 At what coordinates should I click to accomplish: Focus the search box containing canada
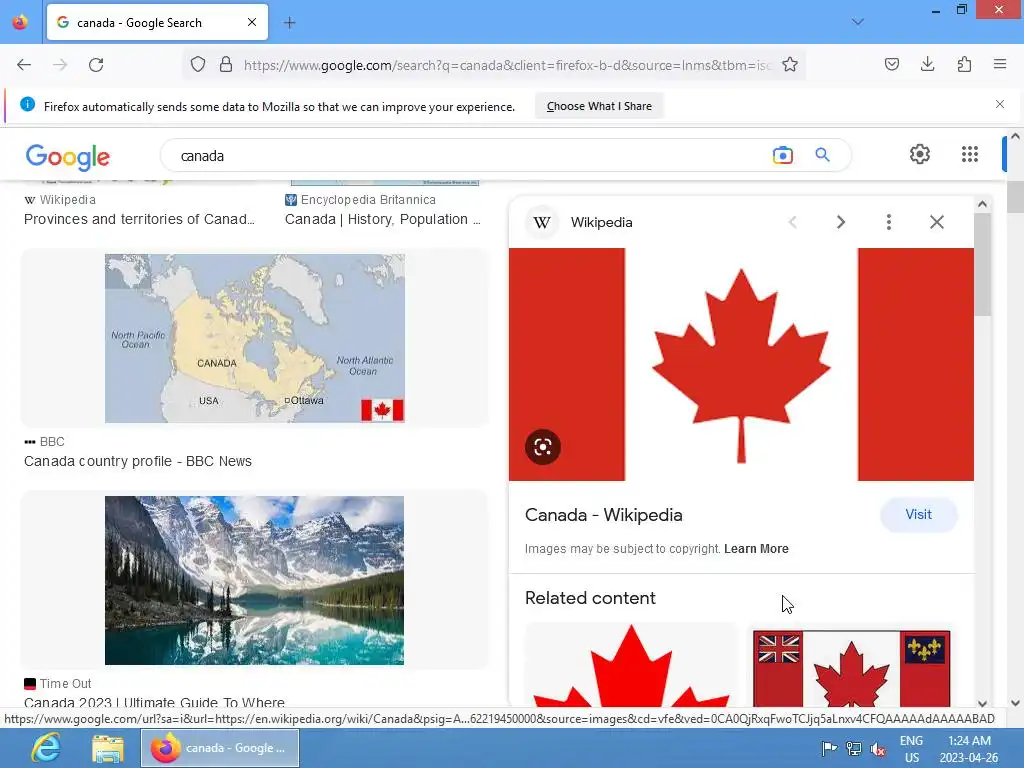click(x=470, y=156)
